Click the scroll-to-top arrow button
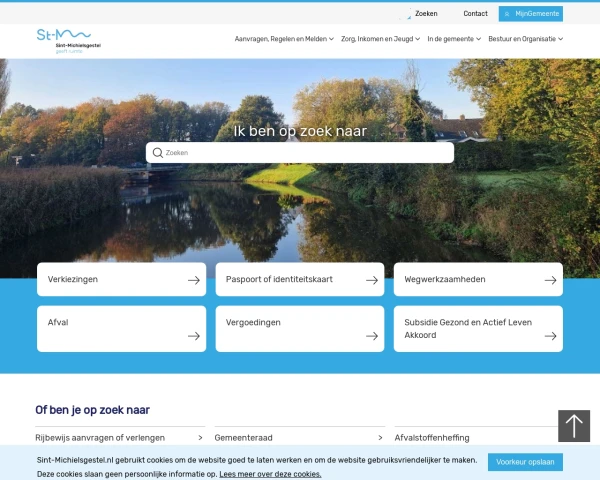The image size is (600, 480). click(574, 426)
